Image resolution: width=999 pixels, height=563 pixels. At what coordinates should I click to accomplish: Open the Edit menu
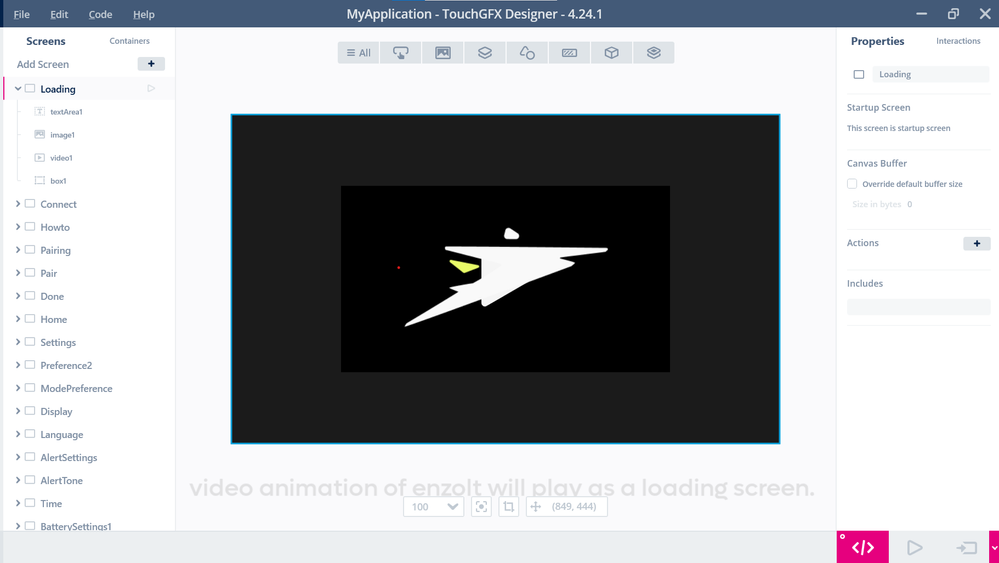coord(59,14)
